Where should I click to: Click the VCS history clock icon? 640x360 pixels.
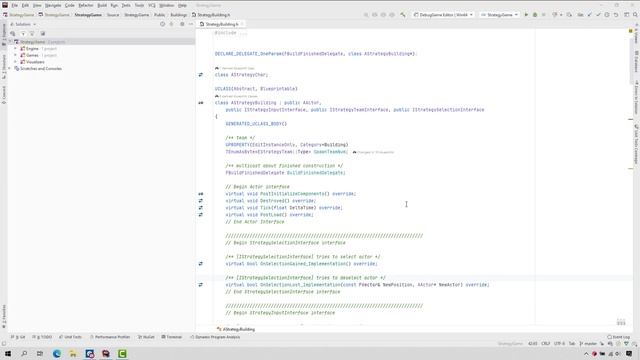coord(607,15)
